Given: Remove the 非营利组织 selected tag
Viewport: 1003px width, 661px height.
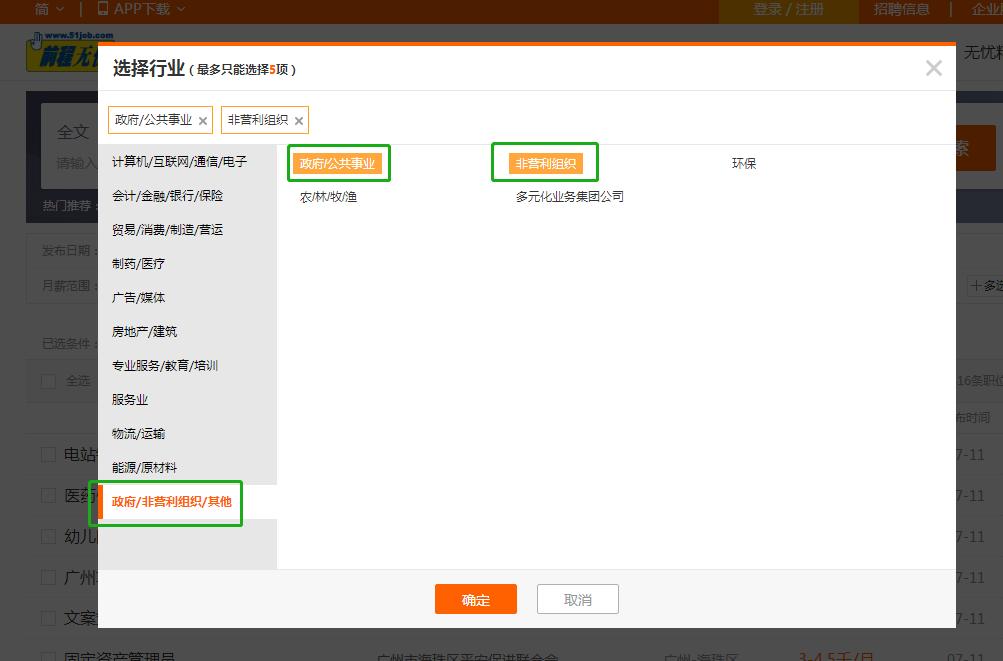Looking at the screenshot, I should pyautogui.click(x=298, y=119).
